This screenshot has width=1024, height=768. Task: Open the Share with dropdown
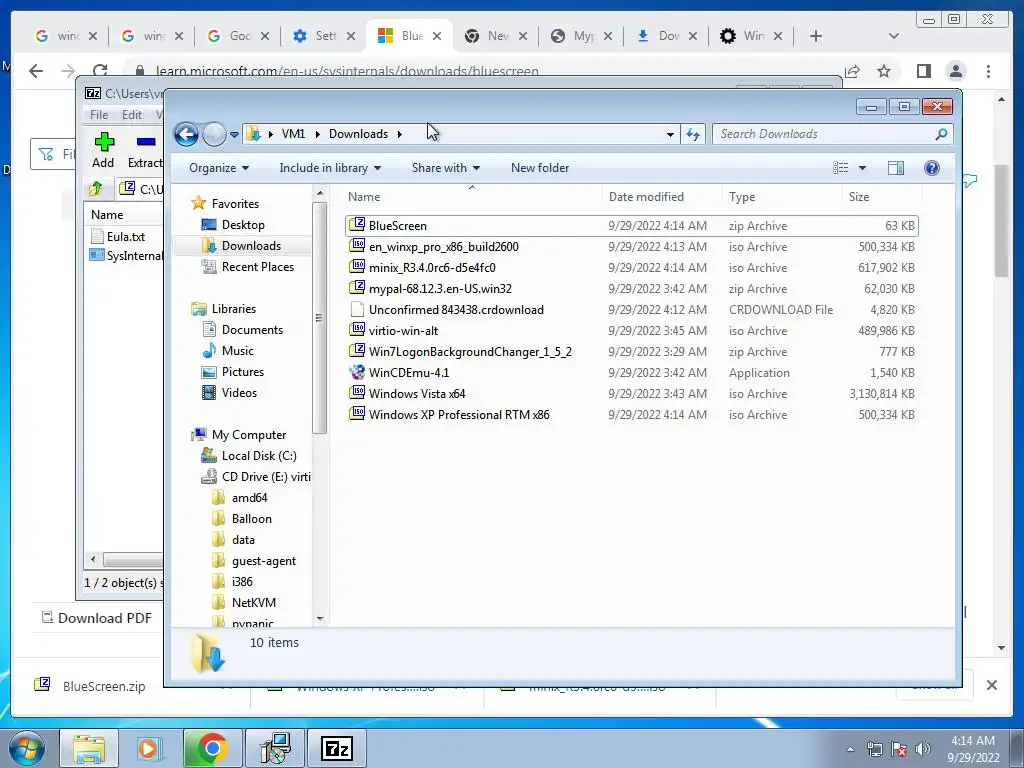click(x=445, y=168)
